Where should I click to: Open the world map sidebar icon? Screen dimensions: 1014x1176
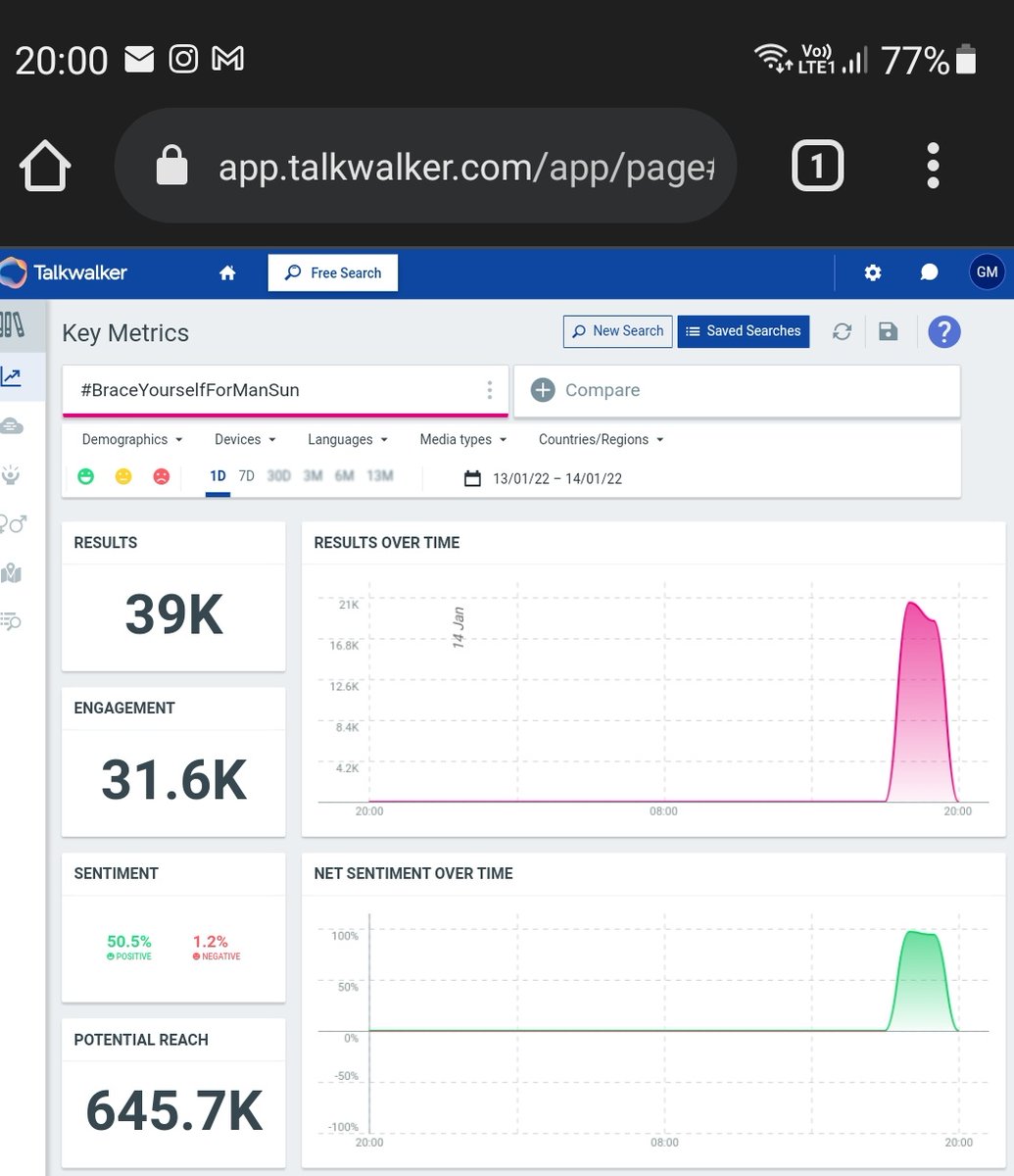(x=12, y=573)
